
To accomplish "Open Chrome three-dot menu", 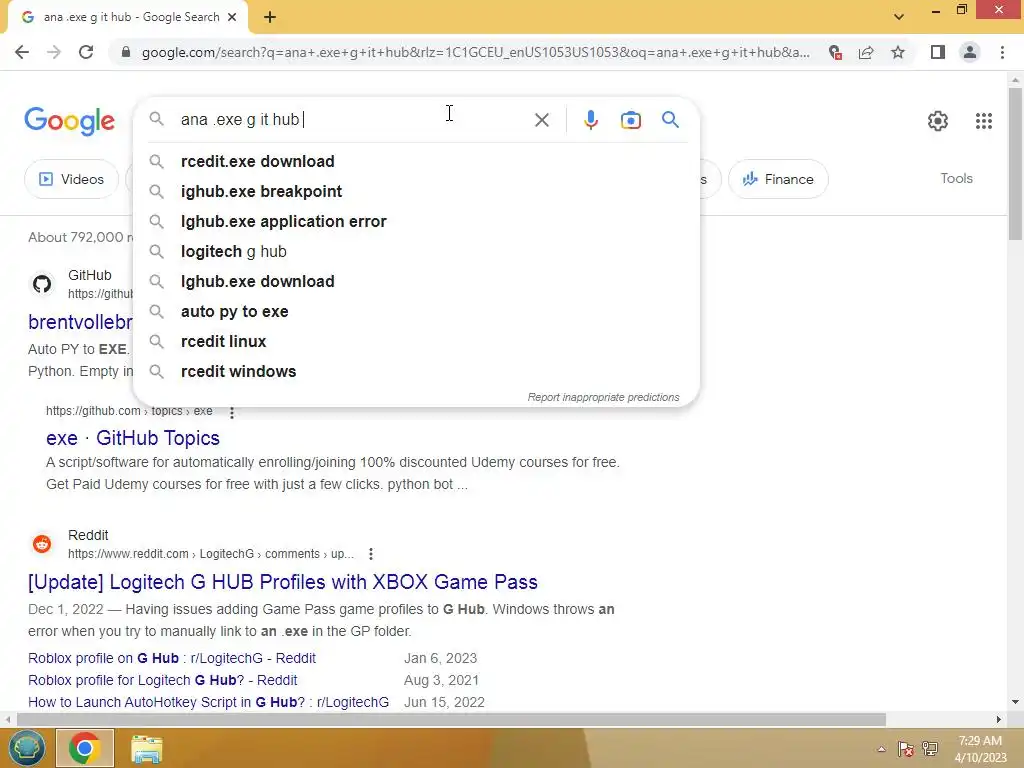I will pyautogui.click(x=1002, y=52).
